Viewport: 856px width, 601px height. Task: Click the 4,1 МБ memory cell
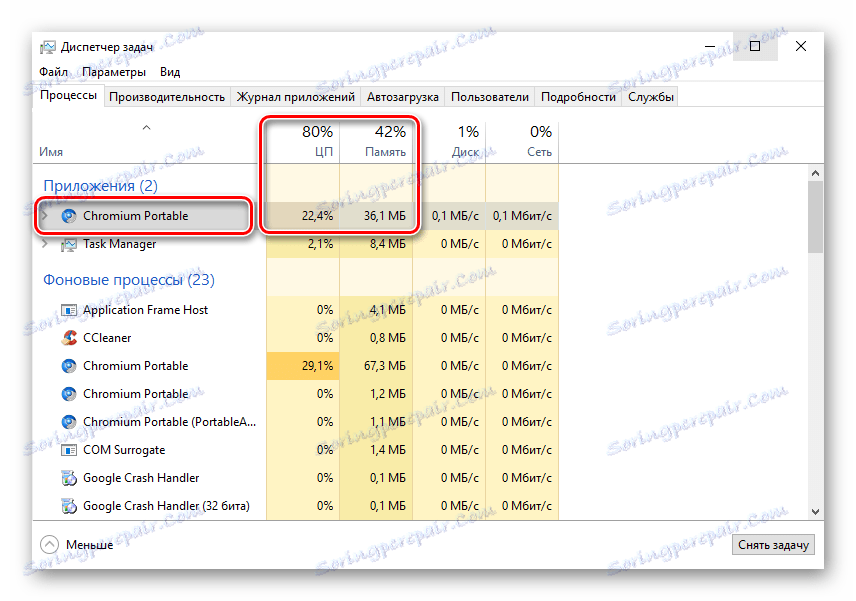pyautogui.click(x=376, y=310)
